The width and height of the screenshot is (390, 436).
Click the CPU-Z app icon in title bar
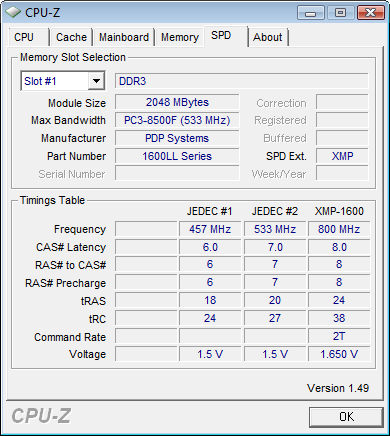pos(13,13)
